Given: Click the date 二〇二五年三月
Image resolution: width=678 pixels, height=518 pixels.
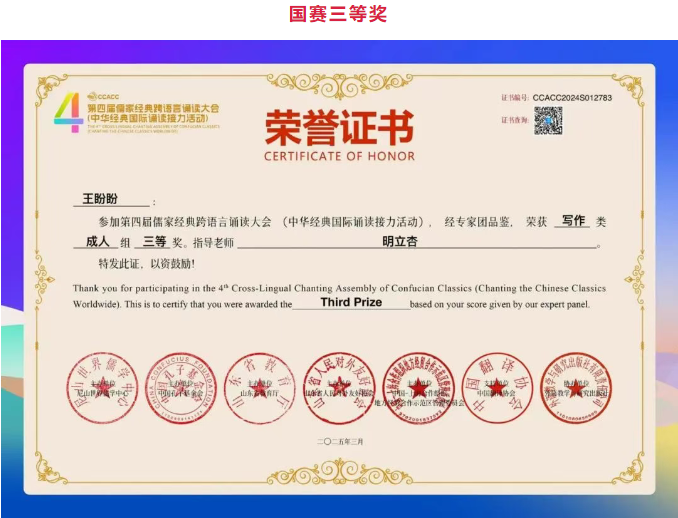Looking at the screenshot, I should [340, 441].
